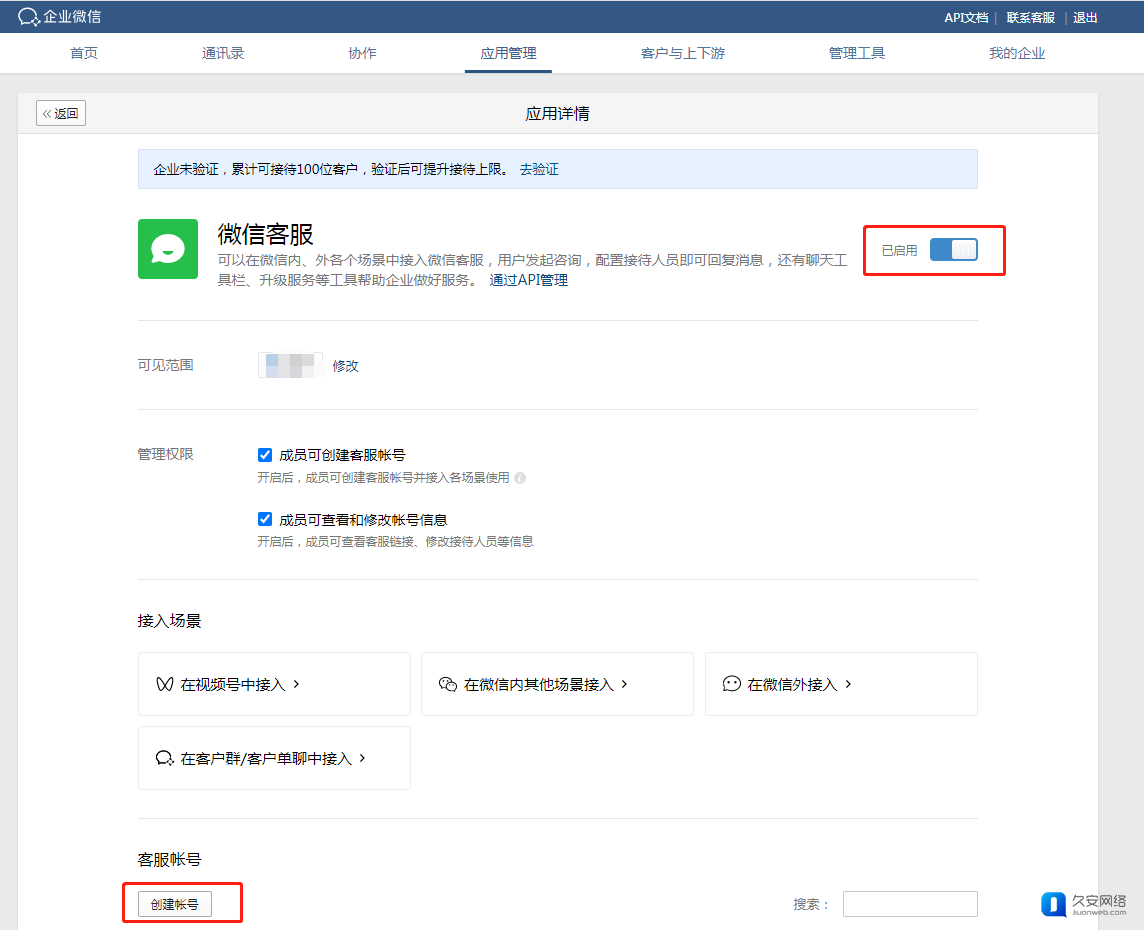Click the 创建帐号 button
Image resolution: width=1144 pixels, height=930 pixels.
(x=175, y=904)
